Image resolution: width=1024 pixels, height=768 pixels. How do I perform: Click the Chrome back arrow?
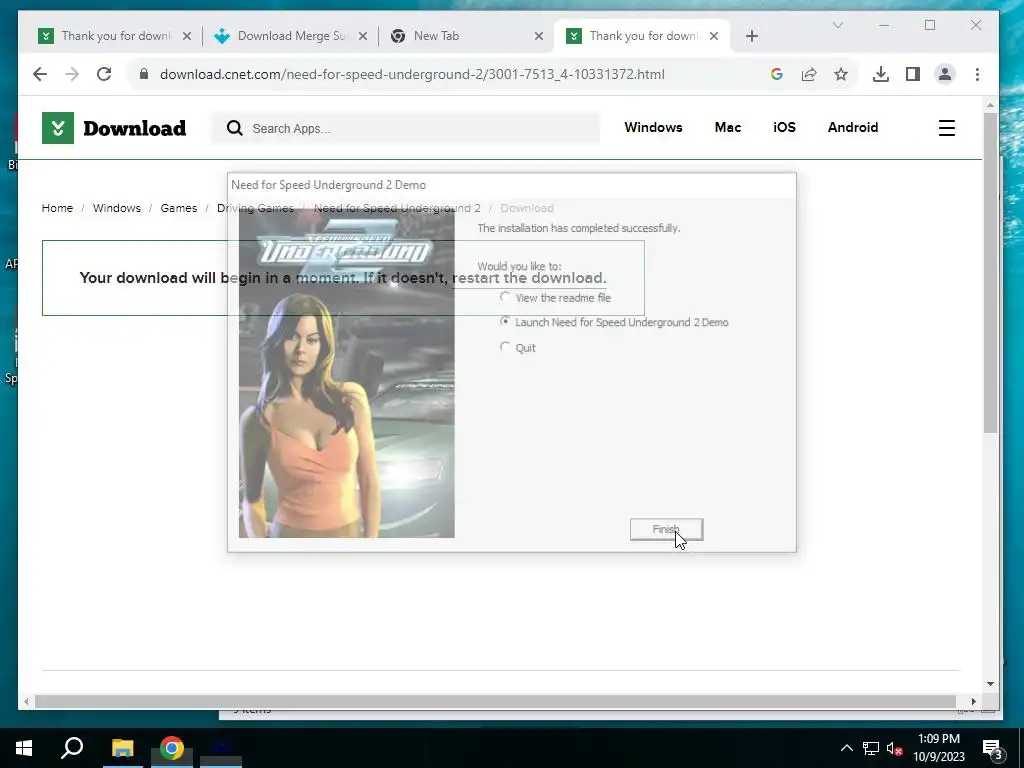40,74
